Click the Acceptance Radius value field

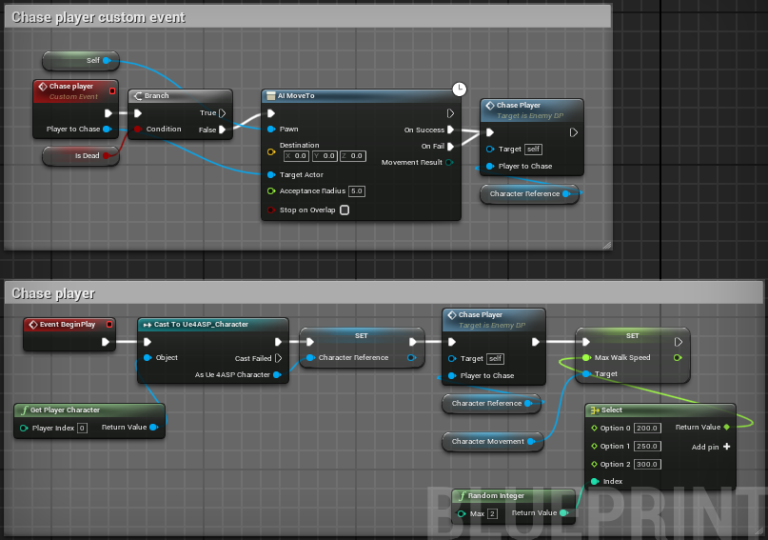click(x=357, y=191)
